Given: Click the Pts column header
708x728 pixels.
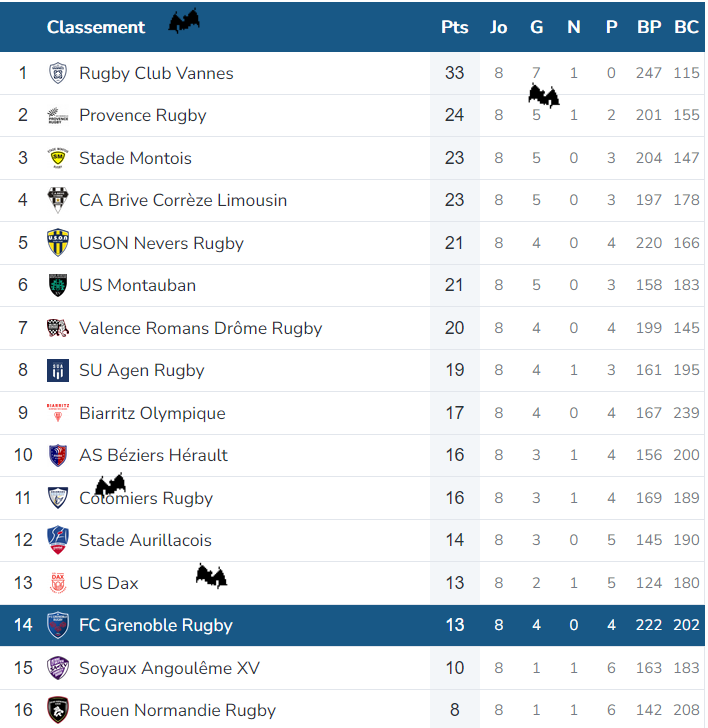Looking at the screenshot, I should tap(455, 27).
